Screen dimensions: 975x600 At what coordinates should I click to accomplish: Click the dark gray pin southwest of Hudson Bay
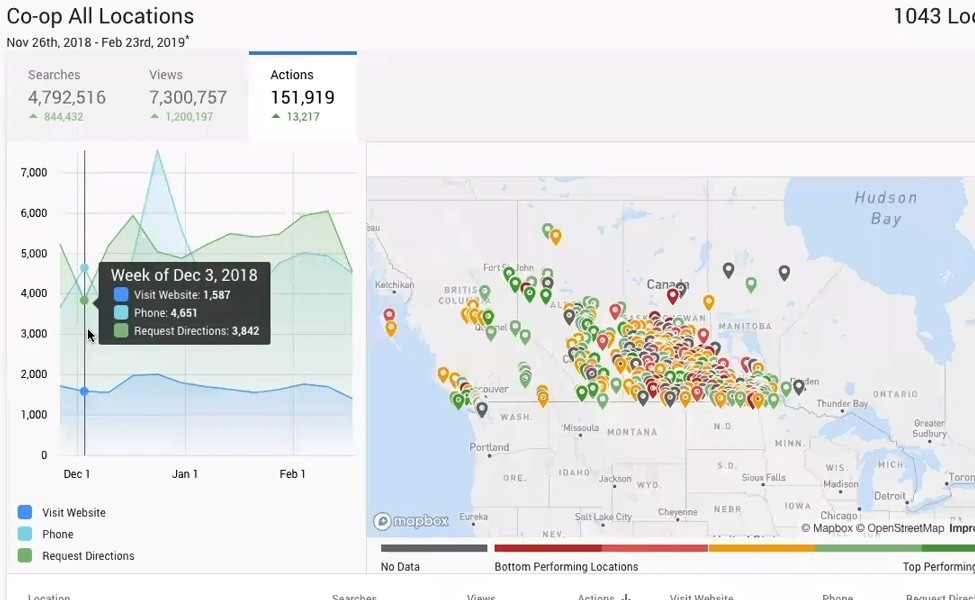click(784, 272)
